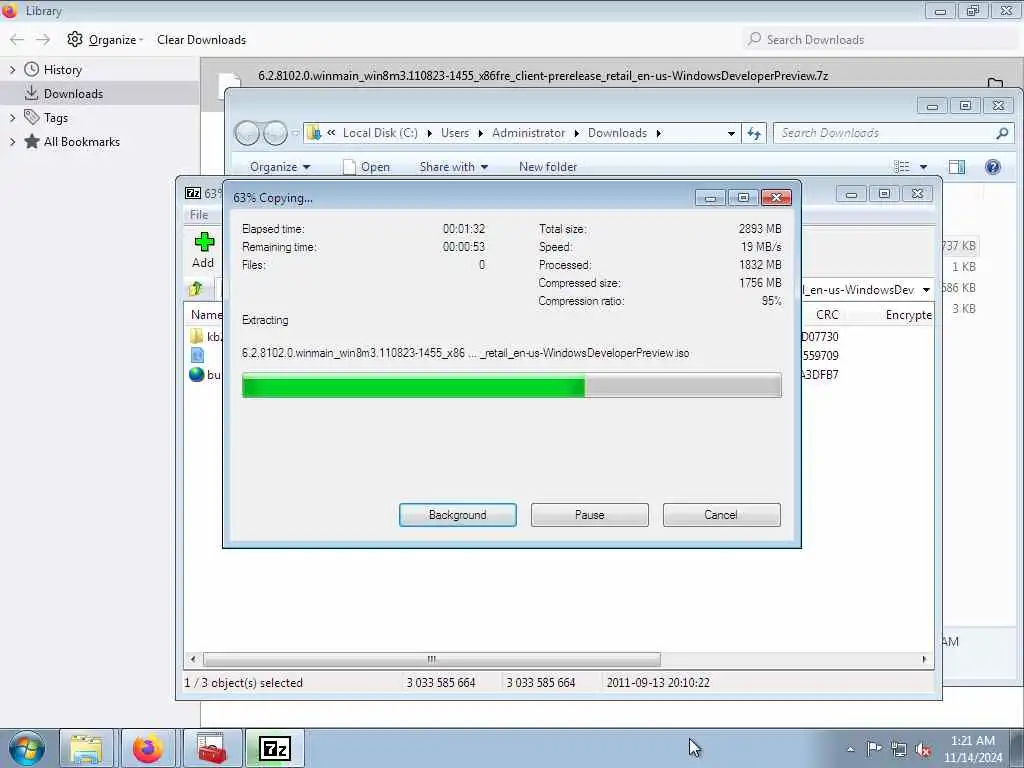Pause the extraction

click(x=590, y=515)
